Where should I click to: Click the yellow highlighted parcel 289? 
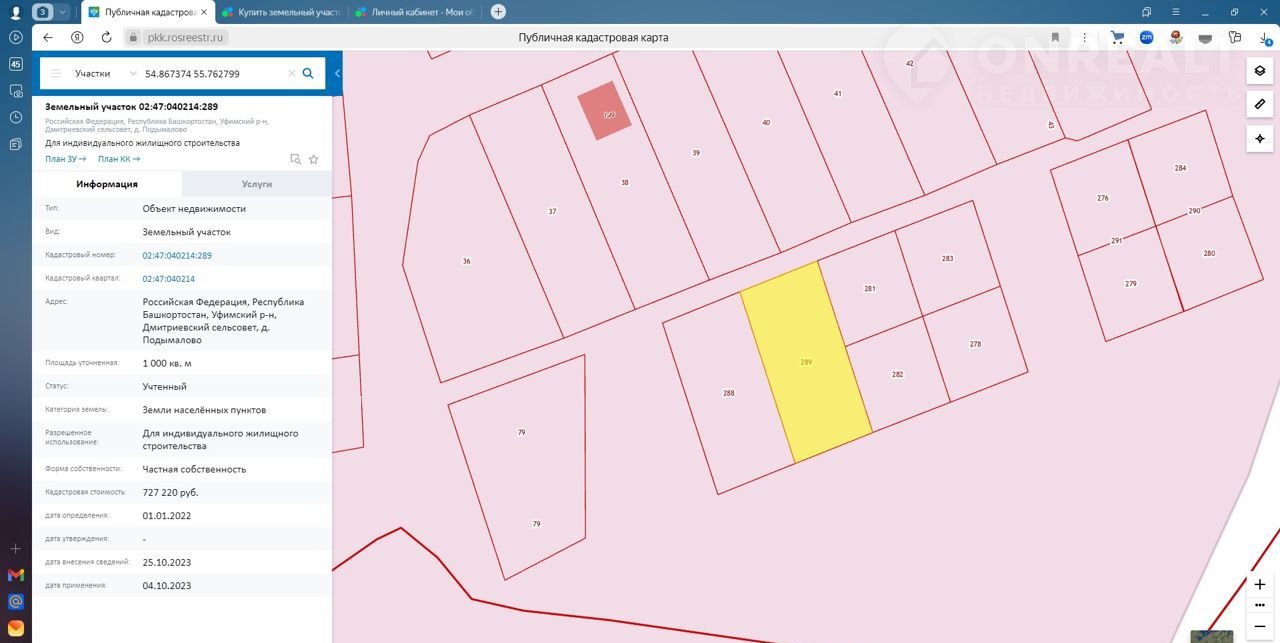[x=806, y=362]
